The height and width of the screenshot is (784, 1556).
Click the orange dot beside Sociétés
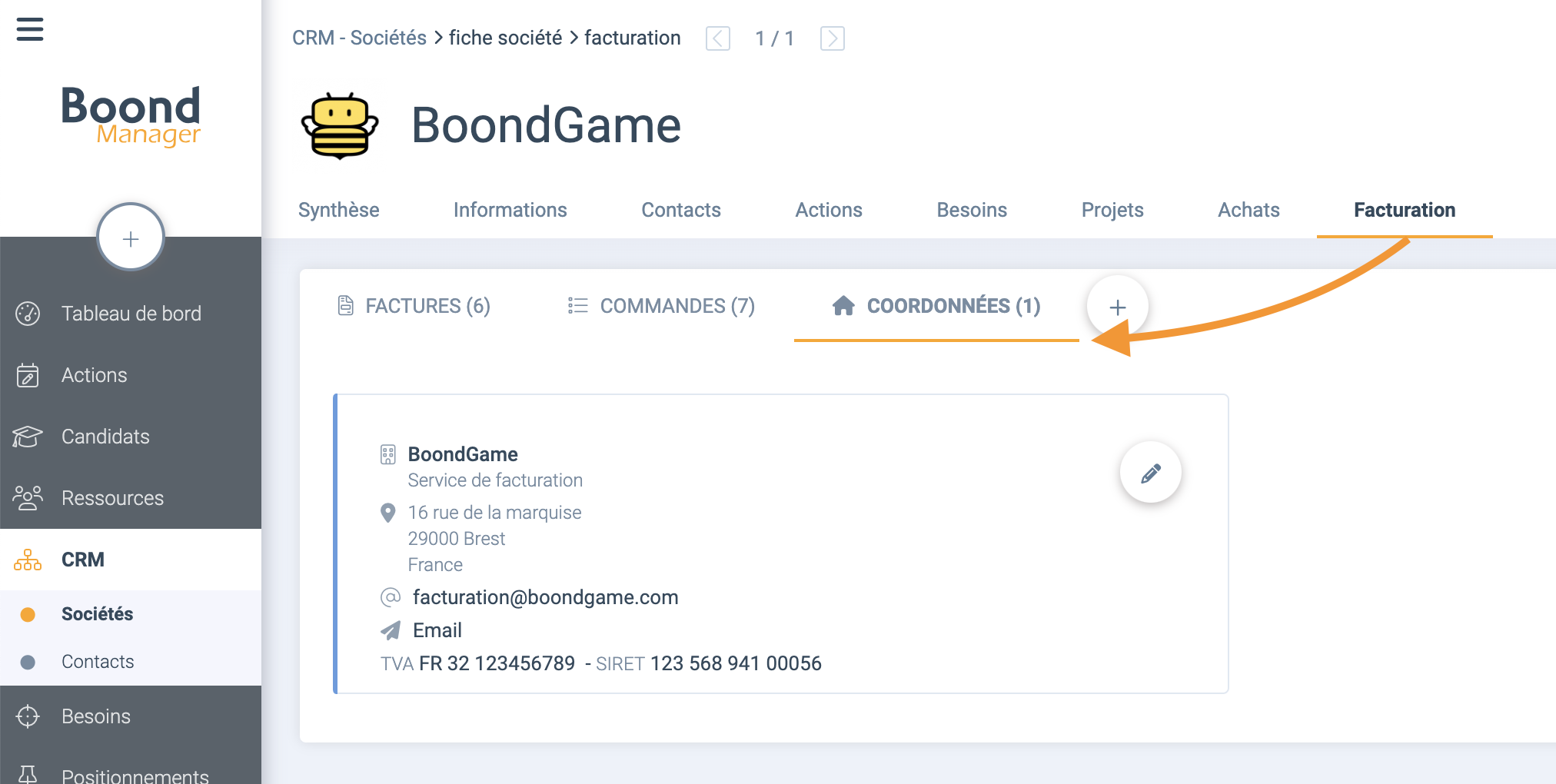[x=28, y=614]
